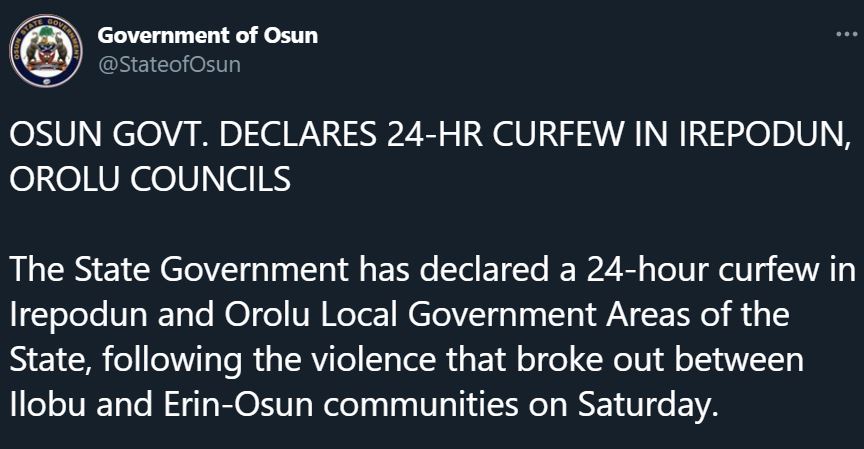
Task: Click The State Government at paragraph start
Action: click(x=179, y=270)
